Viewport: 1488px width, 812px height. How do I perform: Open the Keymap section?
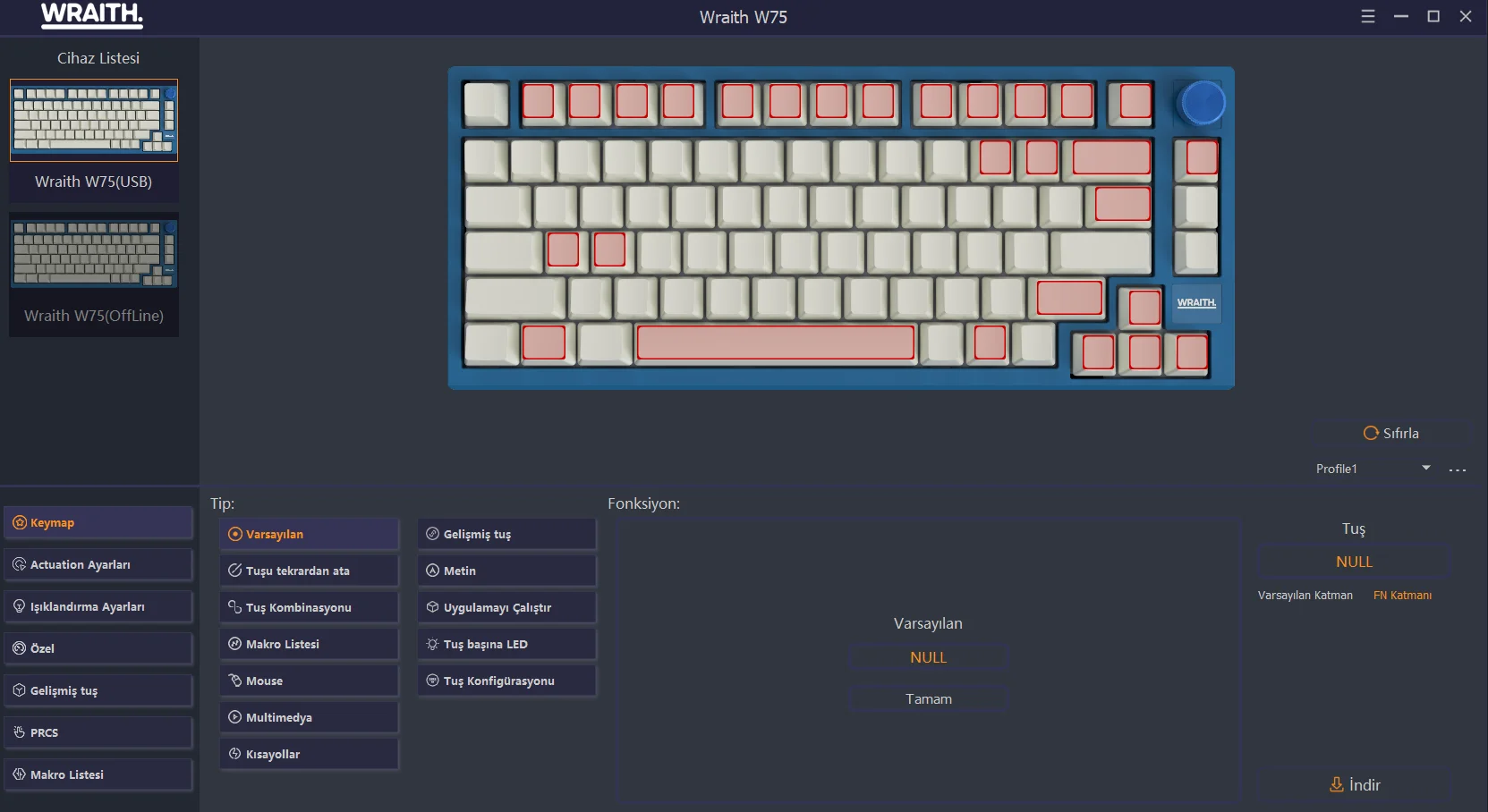tap(98, 522)
